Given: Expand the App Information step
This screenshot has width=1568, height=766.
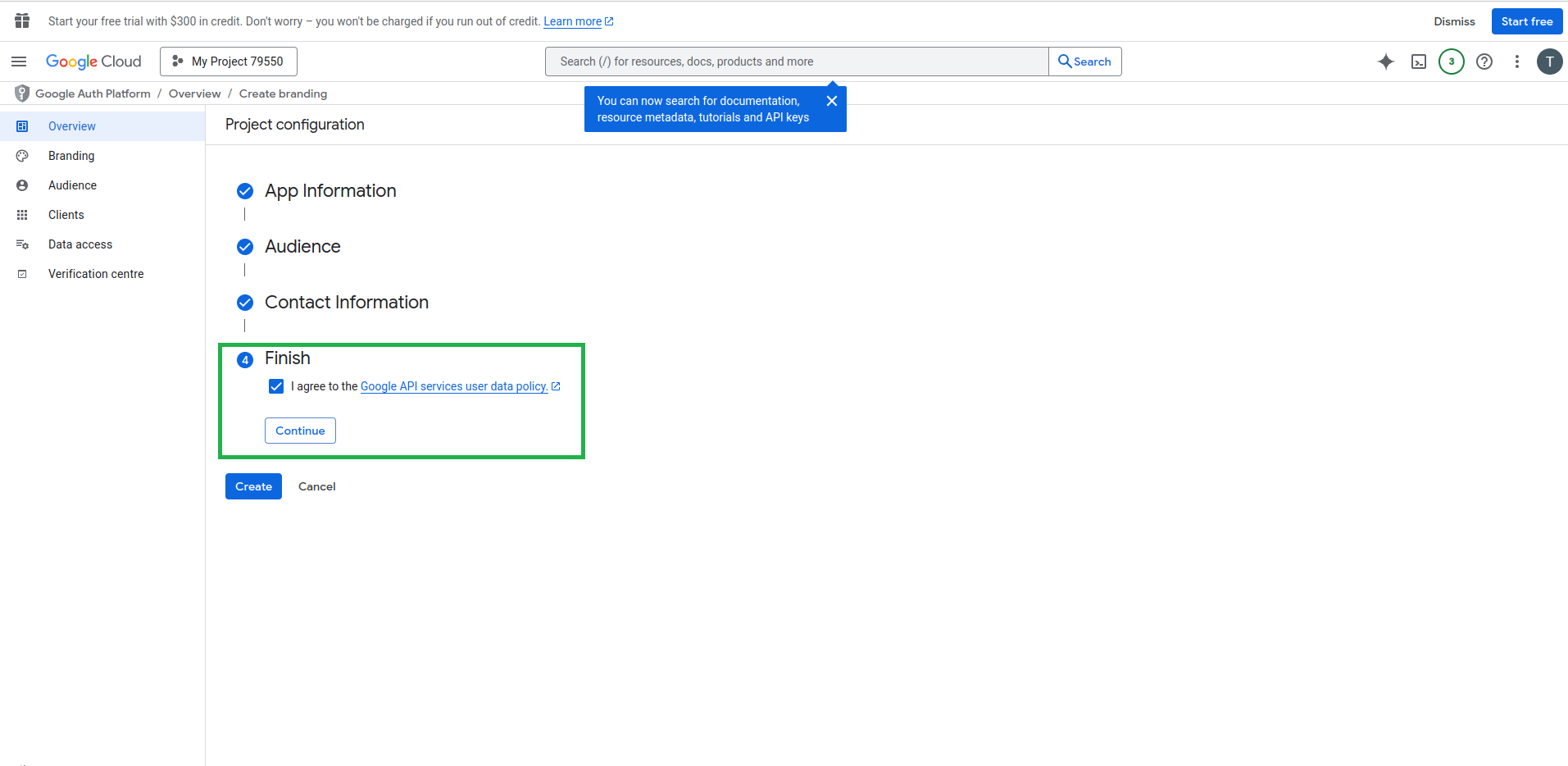Looking at the screenshot, I should (330, 191).
